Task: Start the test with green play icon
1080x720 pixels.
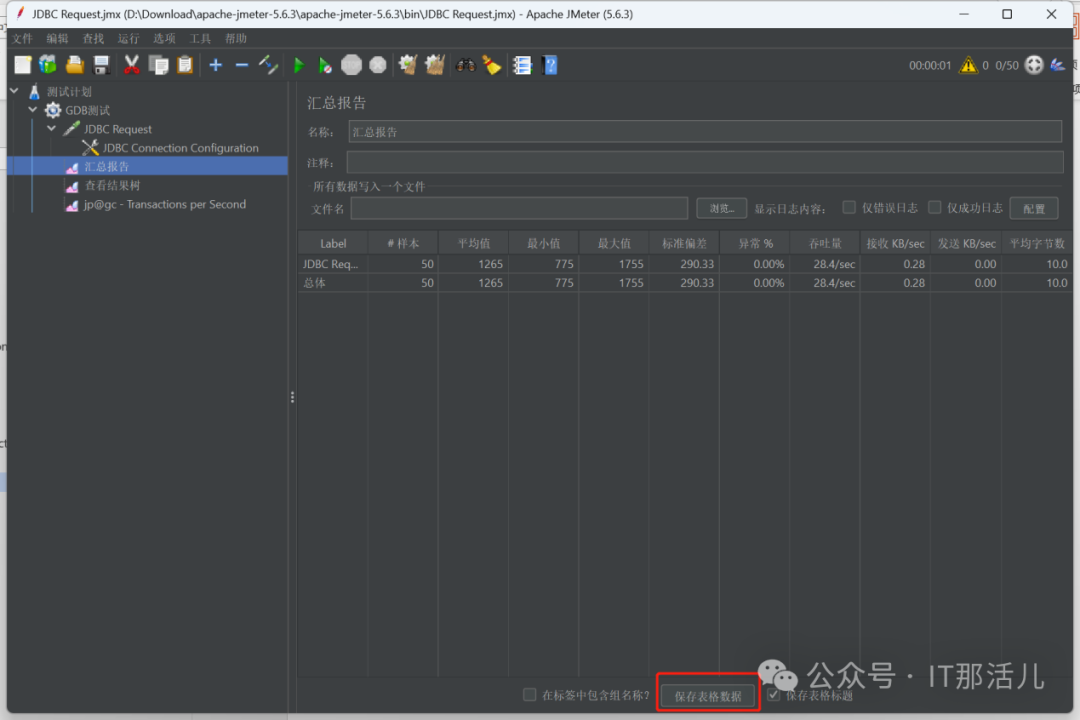Action: (x=299, y=65)
